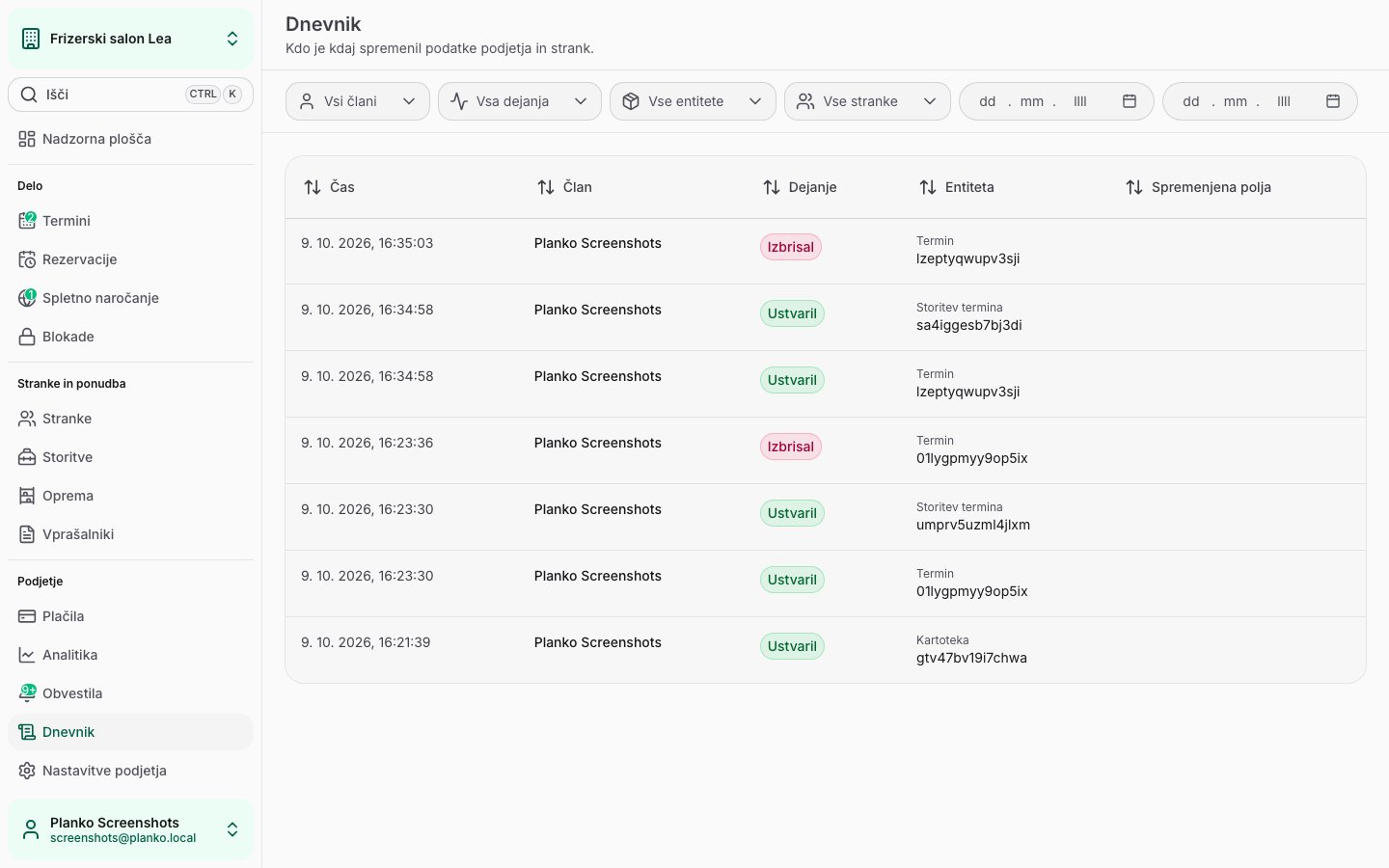Viewport: 1389px width, 868px height.
Task: Click the Rezervacije icon in sidebar
Action: (27, 259)
